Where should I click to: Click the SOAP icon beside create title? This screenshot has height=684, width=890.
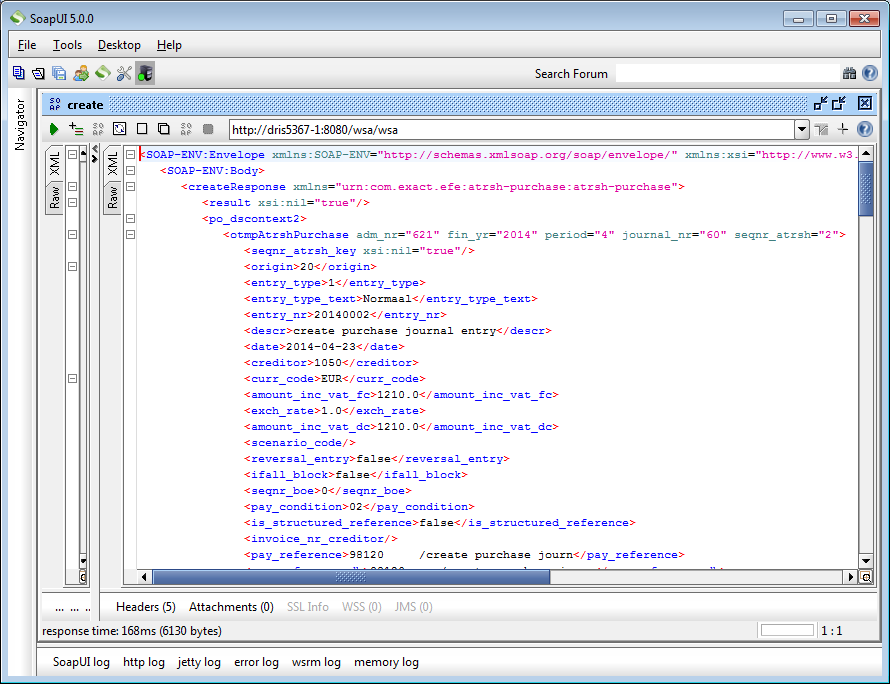click(55, 104)
